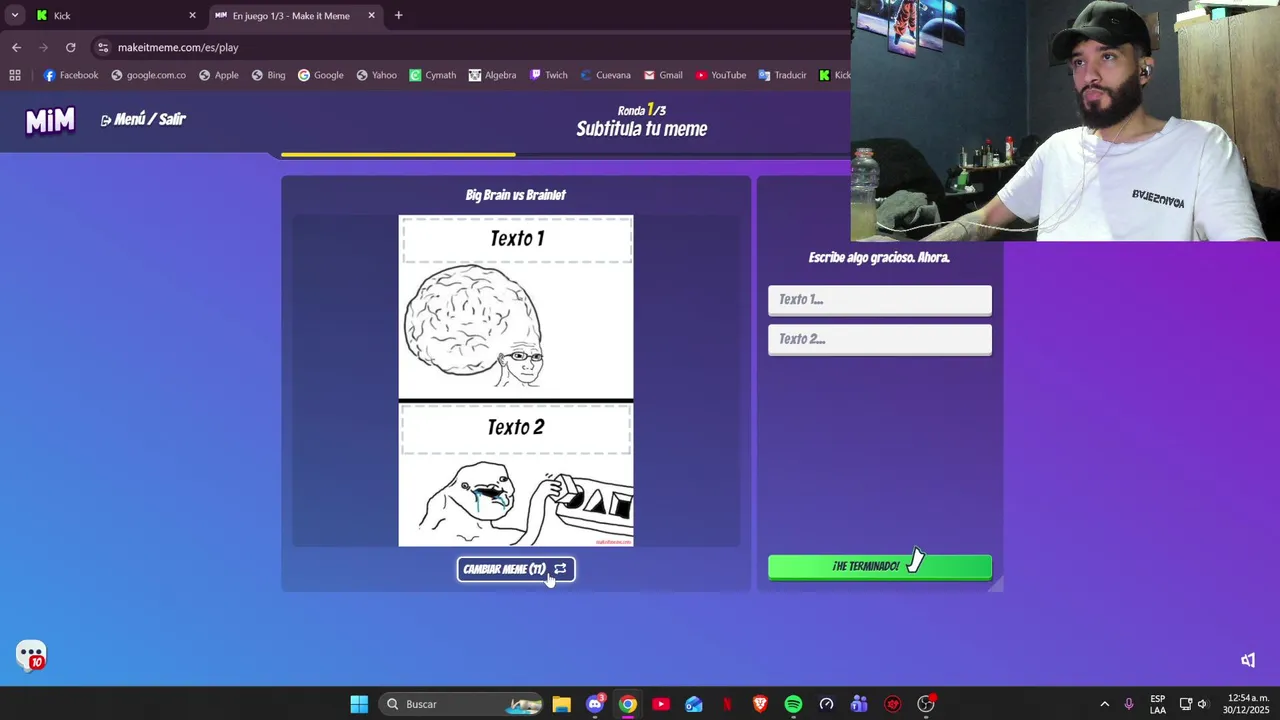Viewport: 1280px width, 720px height.
Task: Open Netflix from the taskbar
Action: (x=727, y=704)
